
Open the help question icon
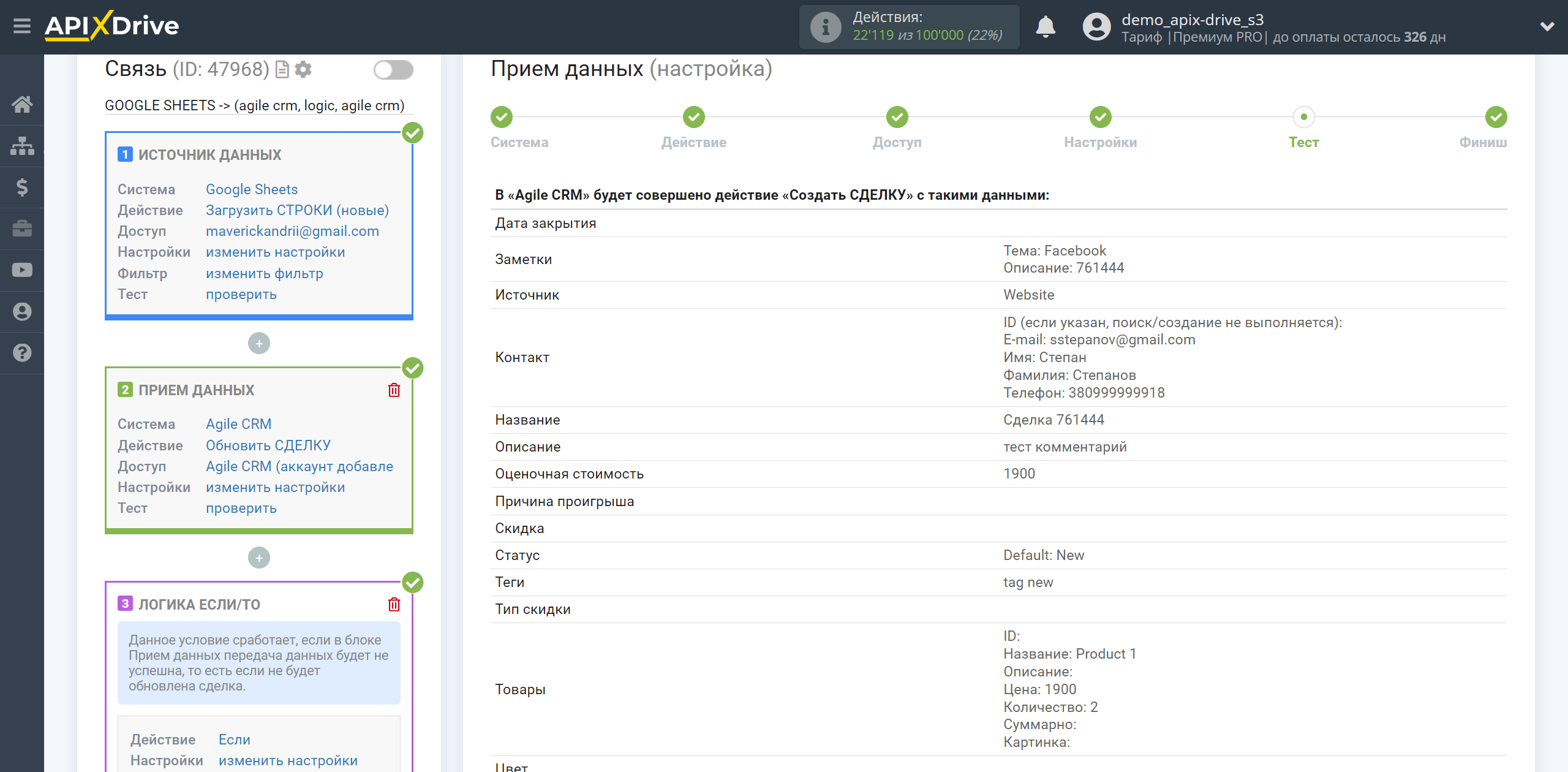point(22,353)
